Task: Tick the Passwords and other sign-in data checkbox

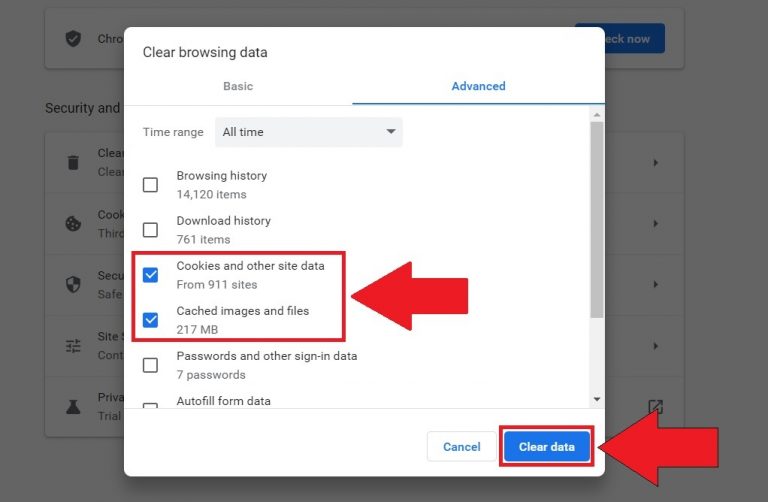Action: 150,365
